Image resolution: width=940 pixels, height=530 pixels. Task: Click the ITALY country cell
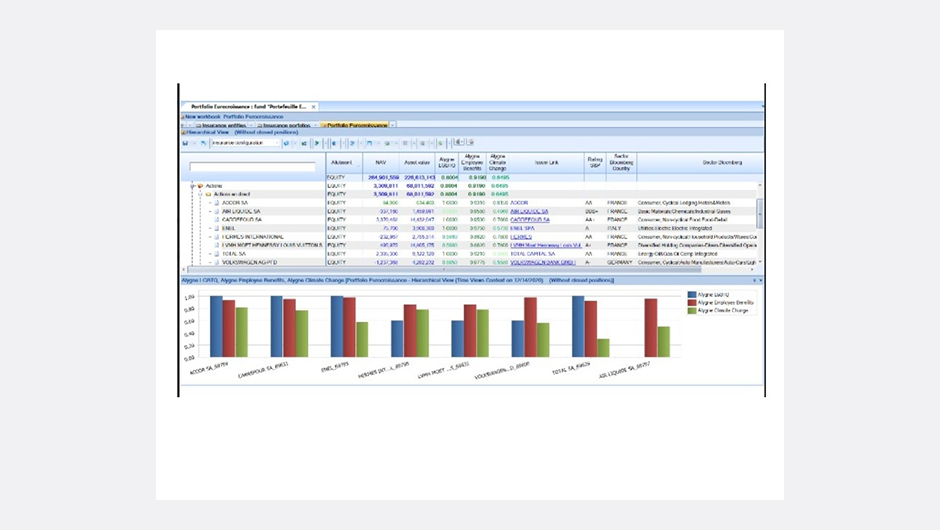[x=614, y=228]
